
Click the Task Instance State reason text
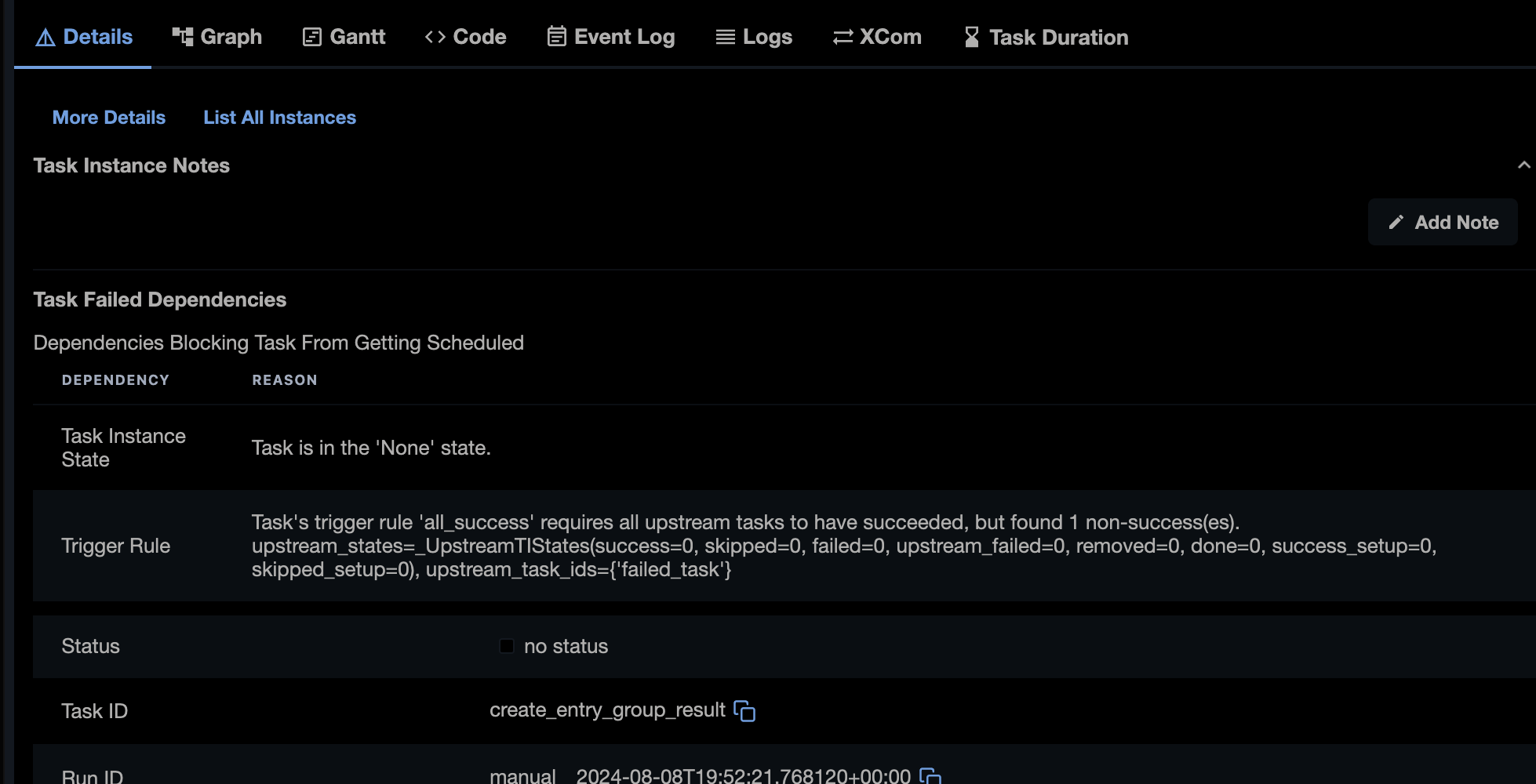[371, 448]
